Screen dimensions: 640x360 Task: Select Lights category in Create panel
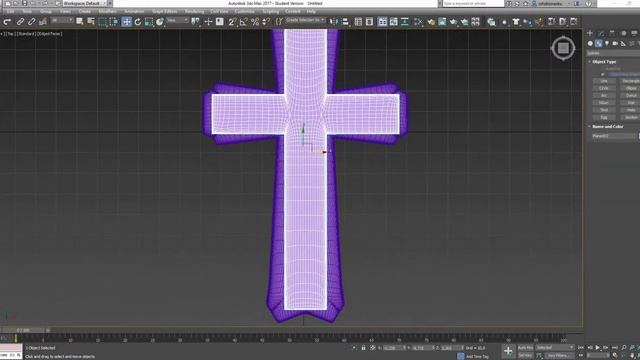click(x=607, y=43)
